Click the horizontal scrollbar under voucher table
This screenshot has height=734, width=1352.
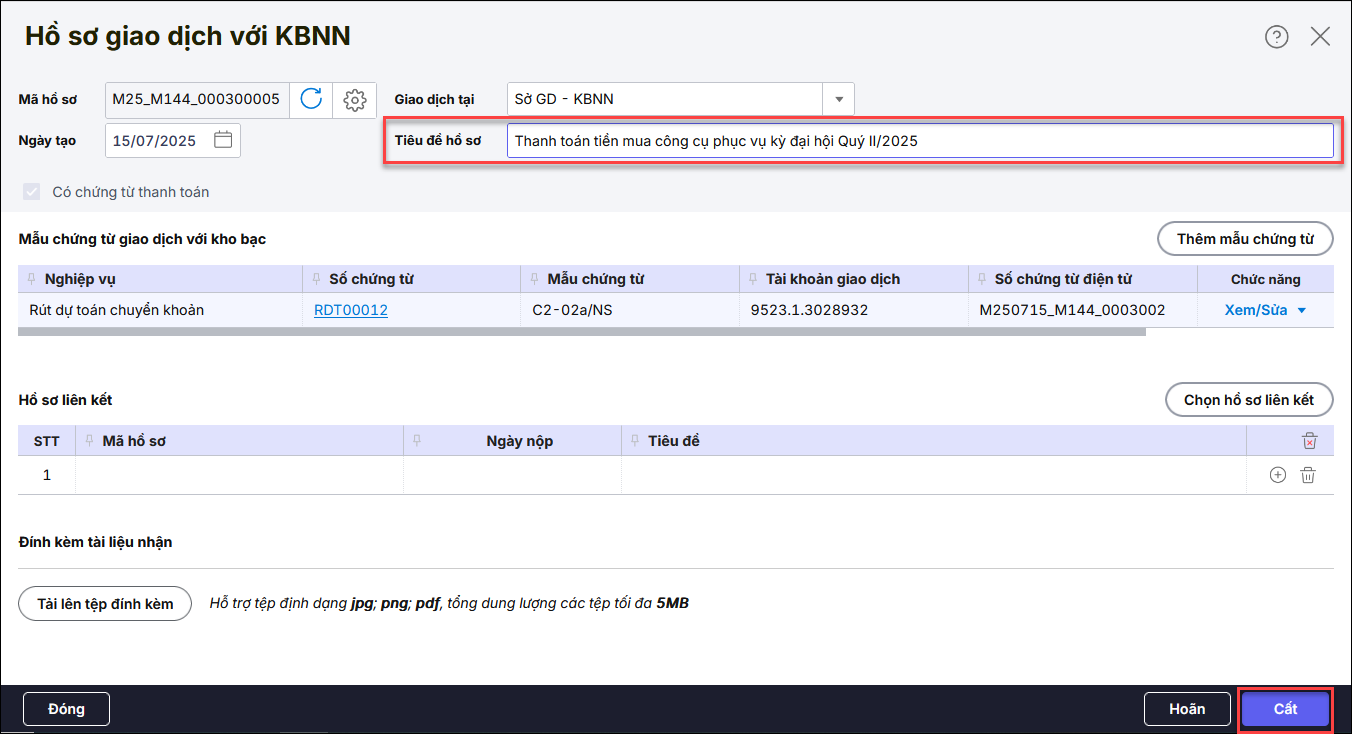click(x=582, y=331)
